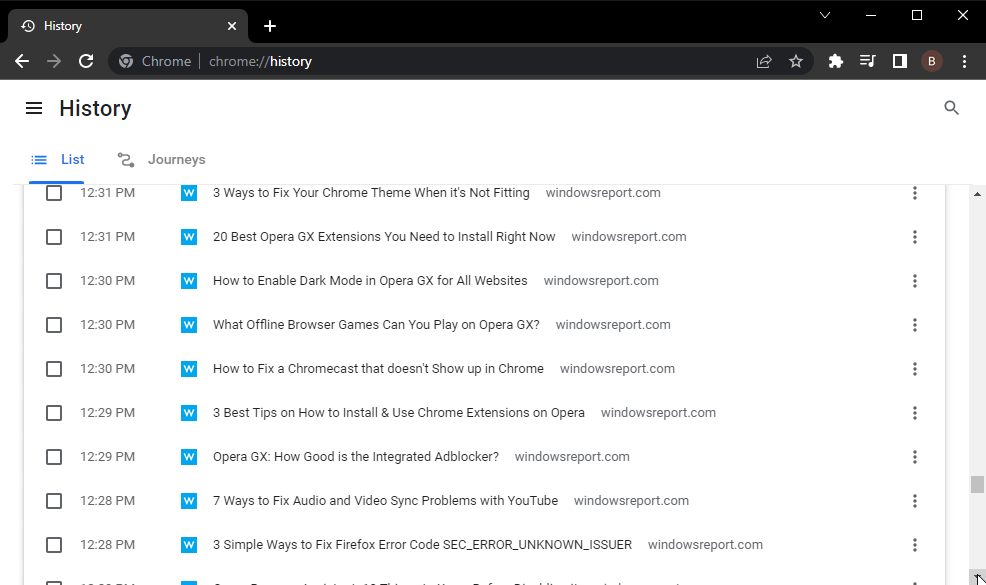Click favicon of Chrome Theme Not Fitting entry
This screenshot has width=986, height=585.
coord(189,192)
